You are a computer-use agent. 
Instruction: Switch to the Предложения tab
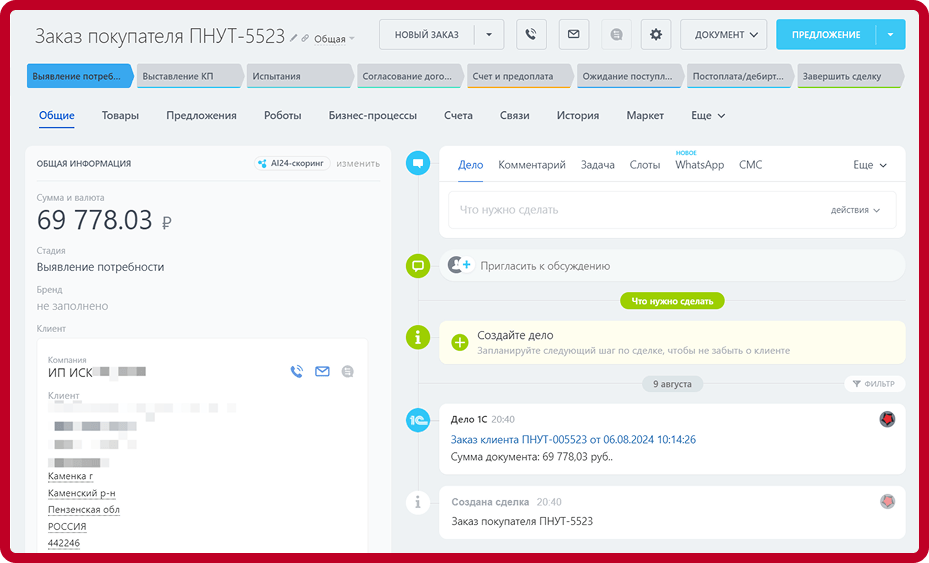(x=201, y=116)
